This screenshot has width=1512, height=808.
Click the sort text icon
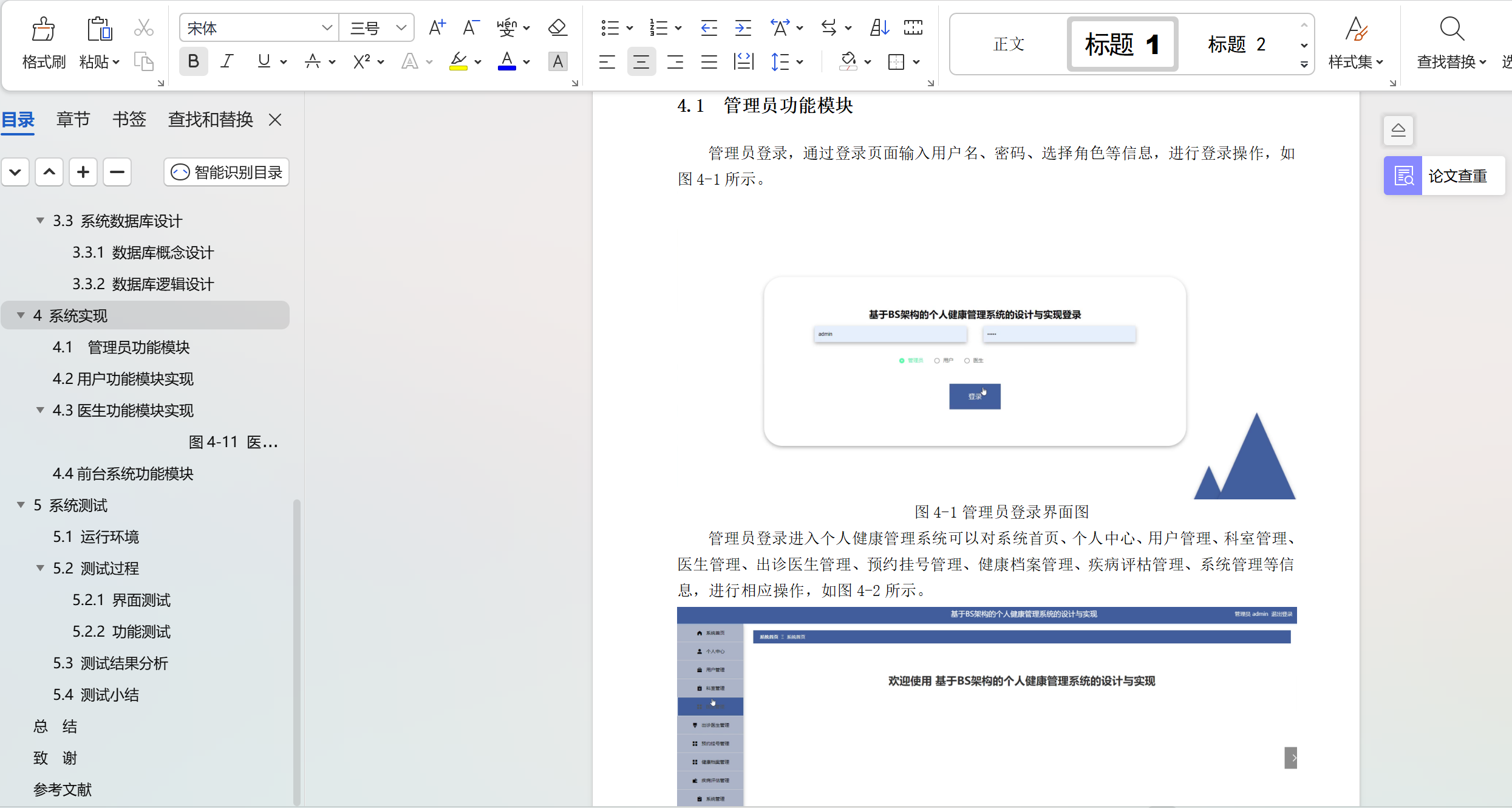[x=879, y=28]
